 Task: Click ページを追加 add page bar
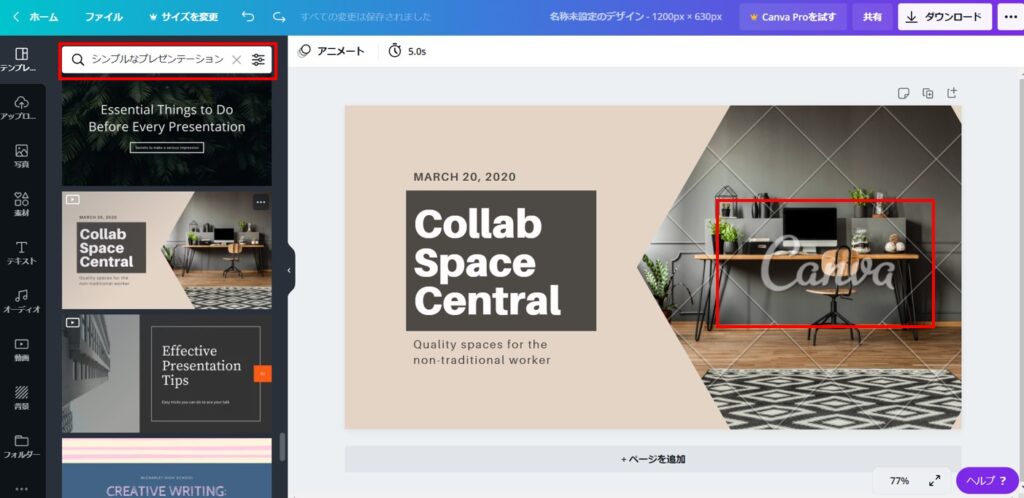(653, 459)
